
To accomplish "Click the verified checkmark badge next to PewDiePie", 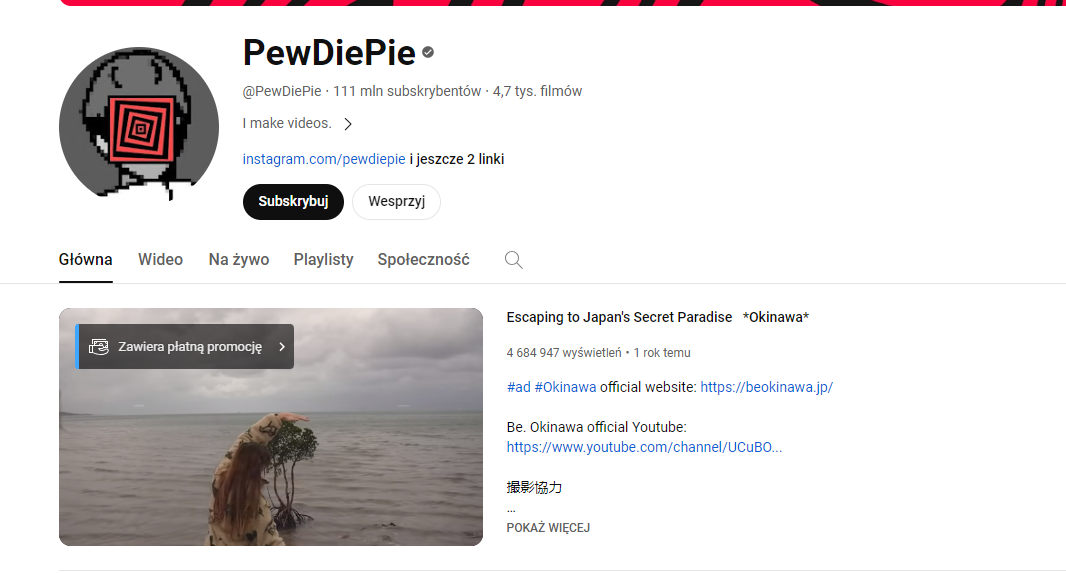I will click(428, 52).
